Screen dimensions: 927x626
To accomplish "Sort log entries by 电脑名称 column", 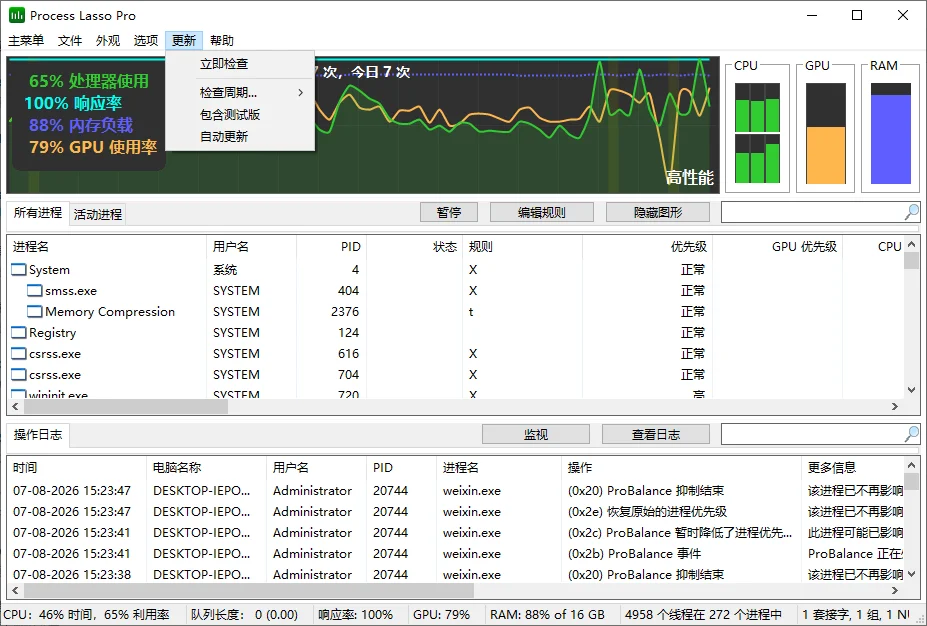I will [x=206, y=468].
